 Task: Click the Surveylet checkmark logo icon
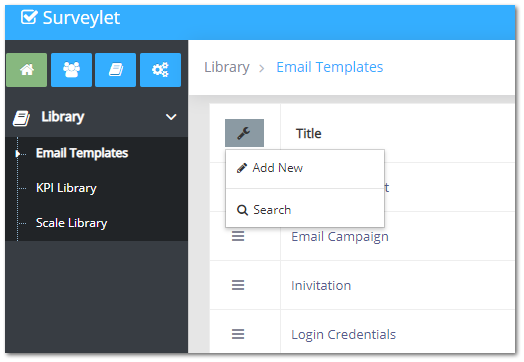pyautogui.click(x=28, y=17)
